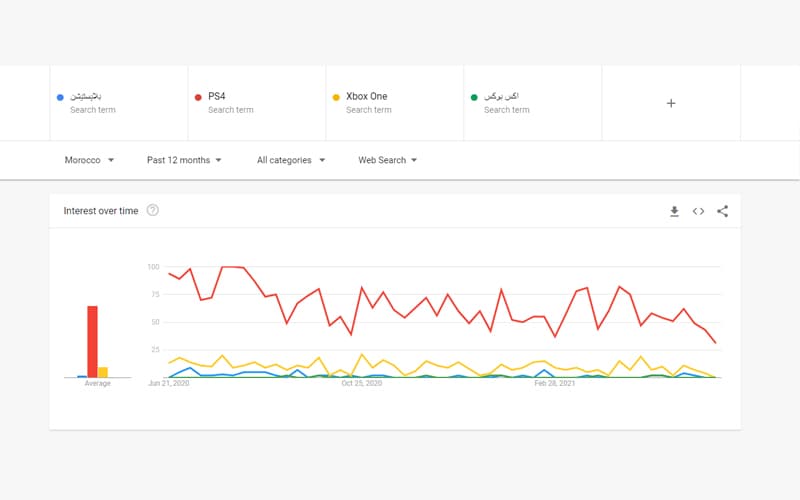Open the embed code icon
Image resolution: width=800 pixels, height=500 pixels.
click(x=698, y=211)
